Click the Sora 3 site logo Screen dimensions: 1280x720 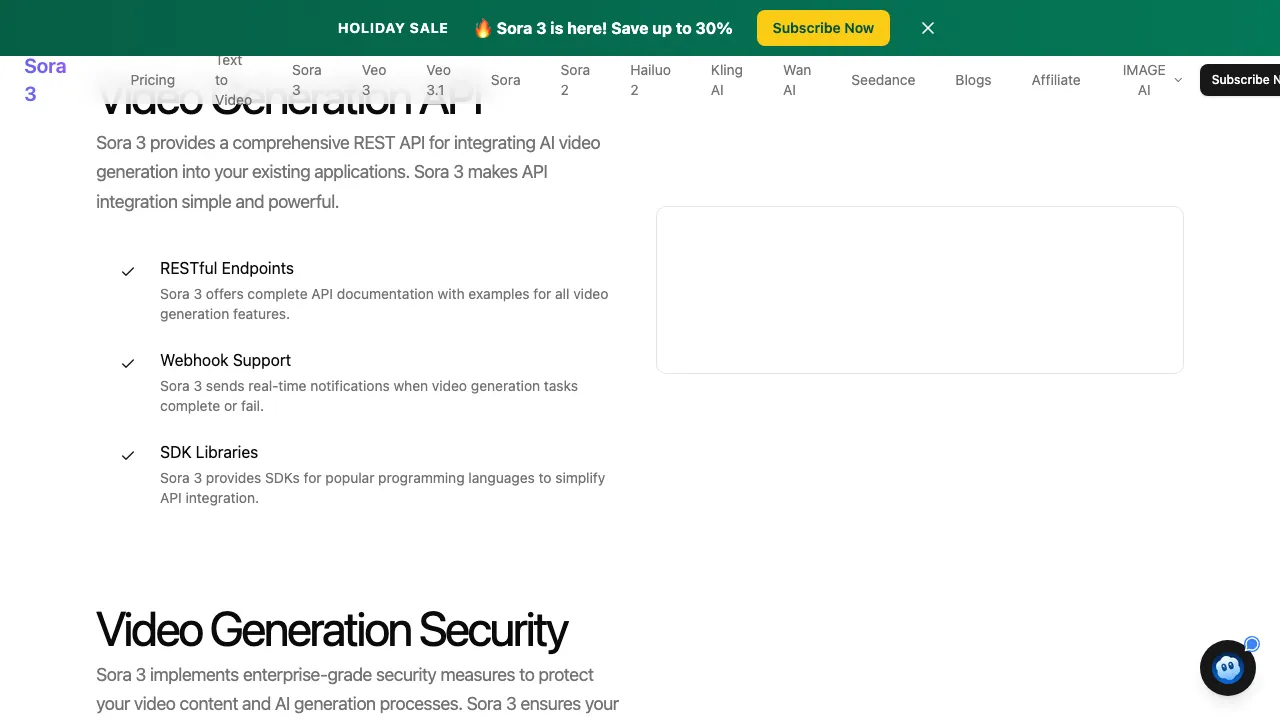click(45, 80)
